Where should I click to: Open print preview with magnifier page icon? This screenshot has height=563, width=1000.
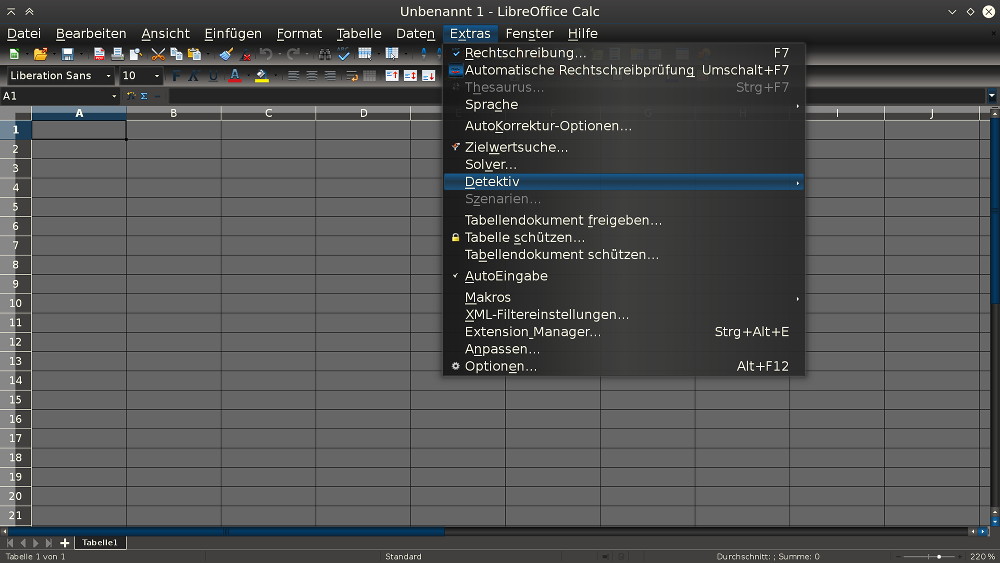point(135,54)
